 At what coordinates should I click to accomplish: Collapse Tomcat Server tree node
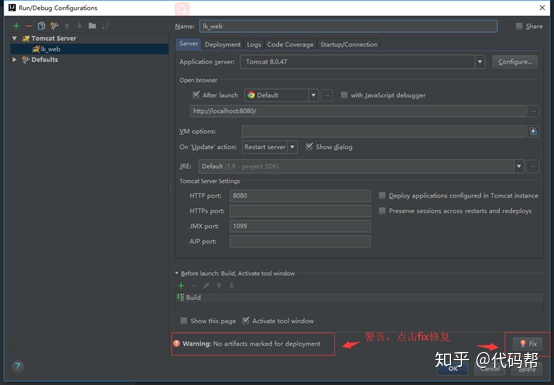click(14, 38)
